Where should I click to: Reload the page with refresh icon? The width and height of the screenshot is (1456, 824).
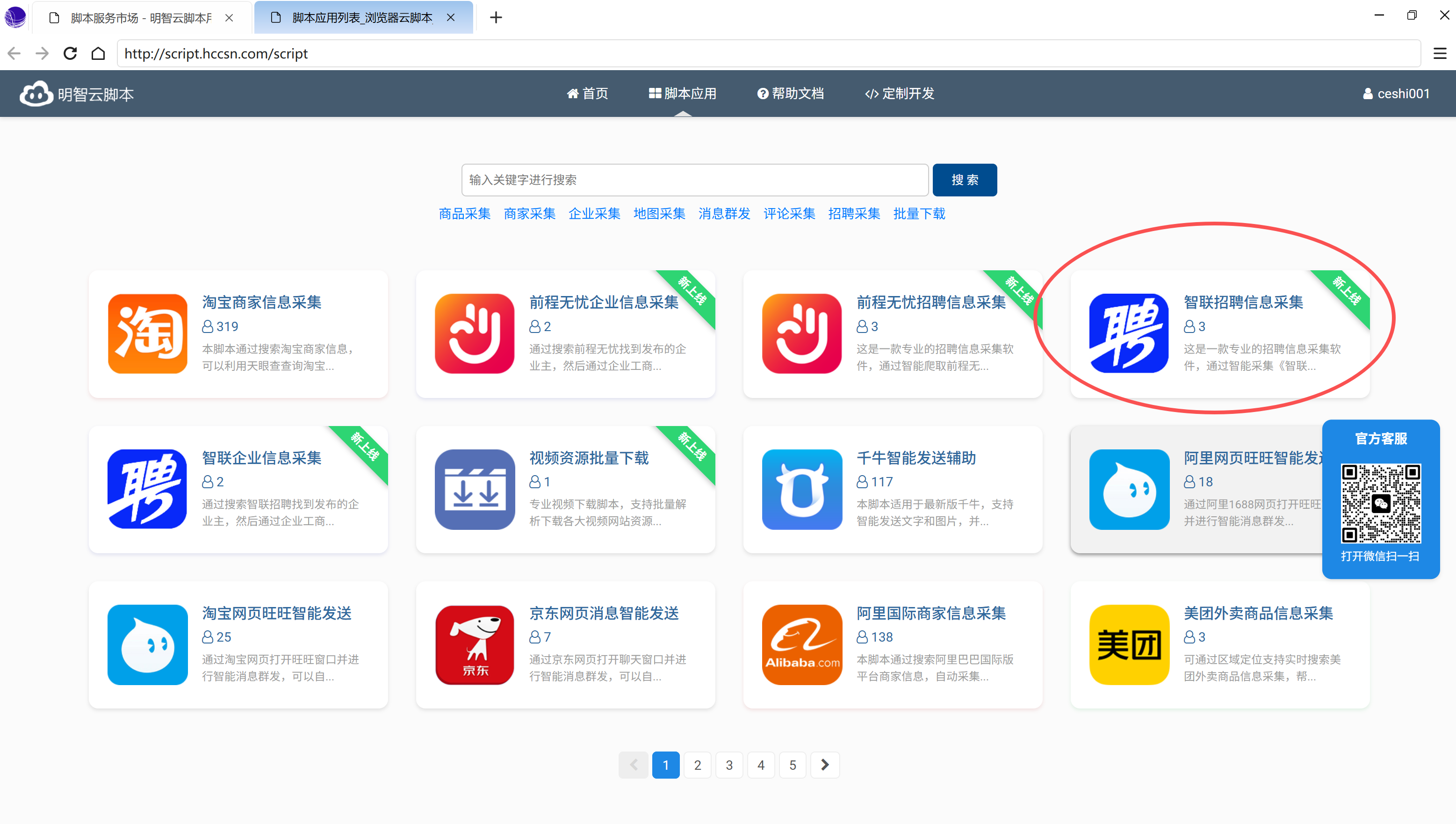tap(70, 53)
